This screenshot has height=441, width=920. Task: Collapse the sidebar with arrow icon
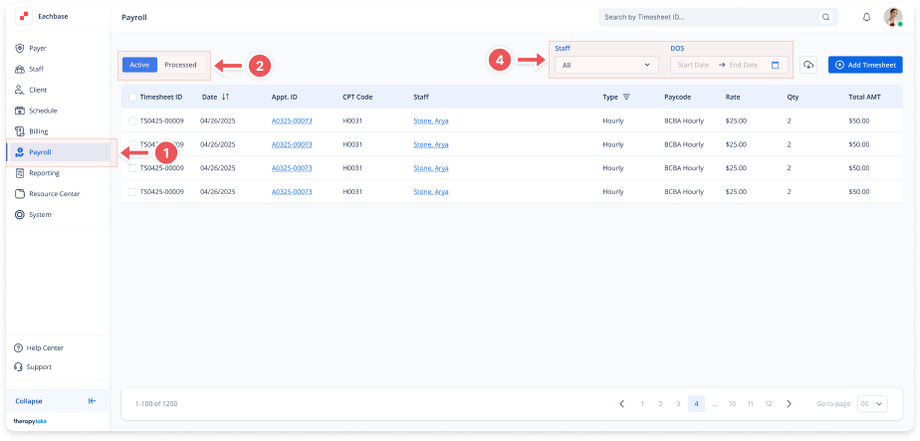(92, 401)
